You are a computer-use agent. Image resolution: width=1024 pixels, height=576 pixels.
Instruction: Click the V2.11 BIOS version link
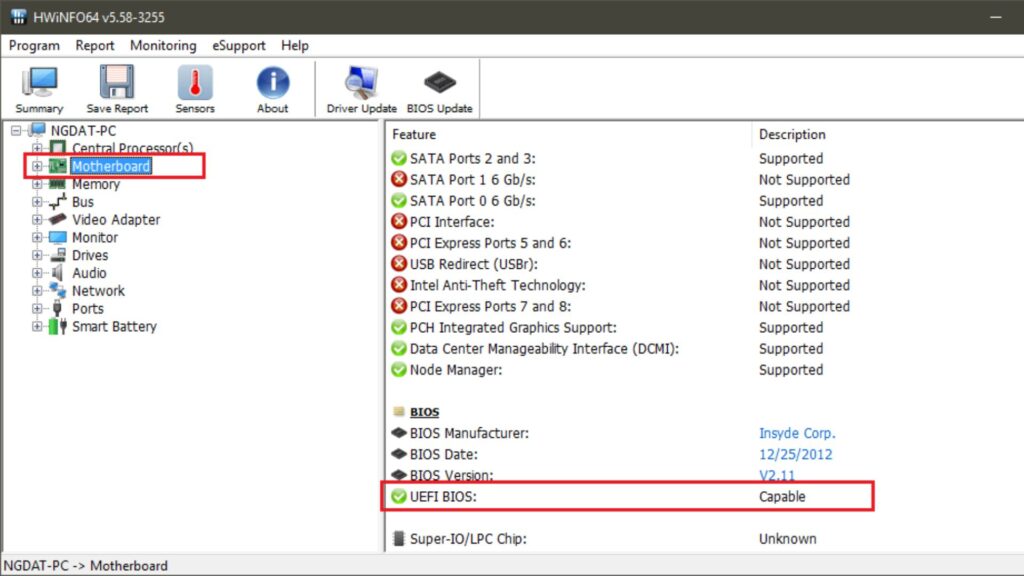pyautogui.click(x=777, y=475)
